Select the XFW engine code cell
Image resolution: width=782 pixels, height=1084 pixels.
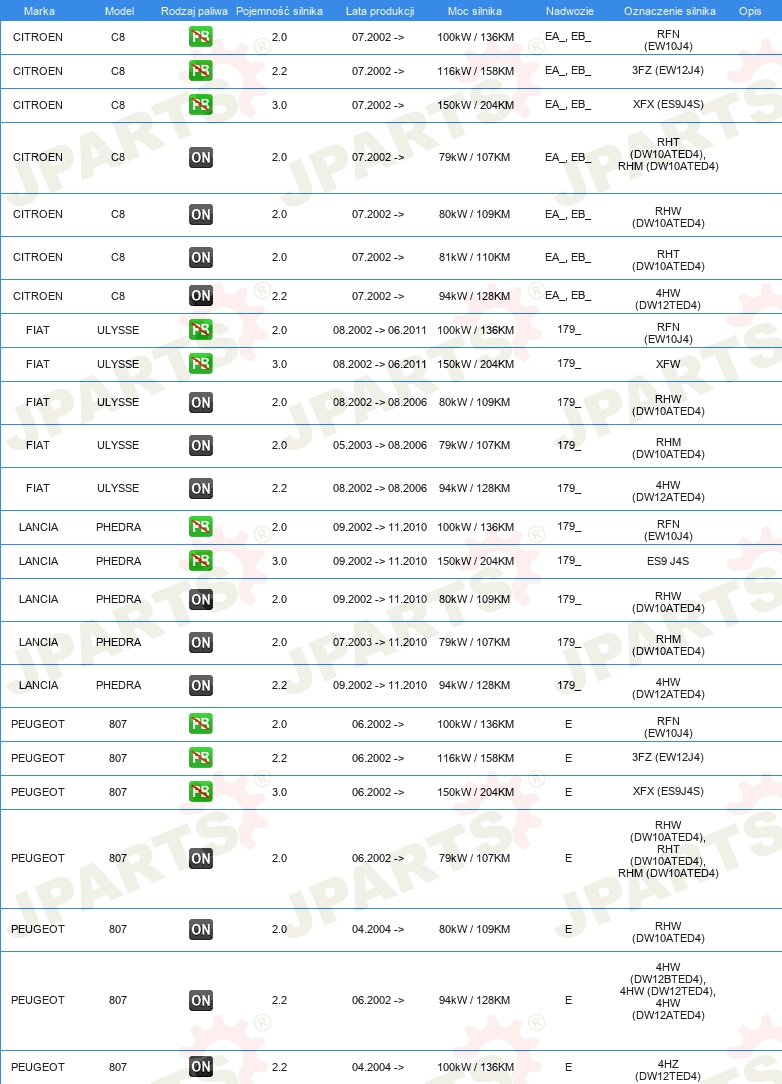[x=668, y=364]
